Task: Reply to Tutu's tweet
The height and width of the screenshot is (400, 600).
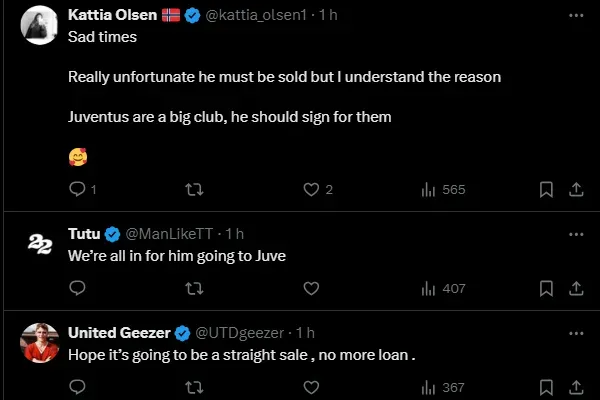Action: coord(77,288)
